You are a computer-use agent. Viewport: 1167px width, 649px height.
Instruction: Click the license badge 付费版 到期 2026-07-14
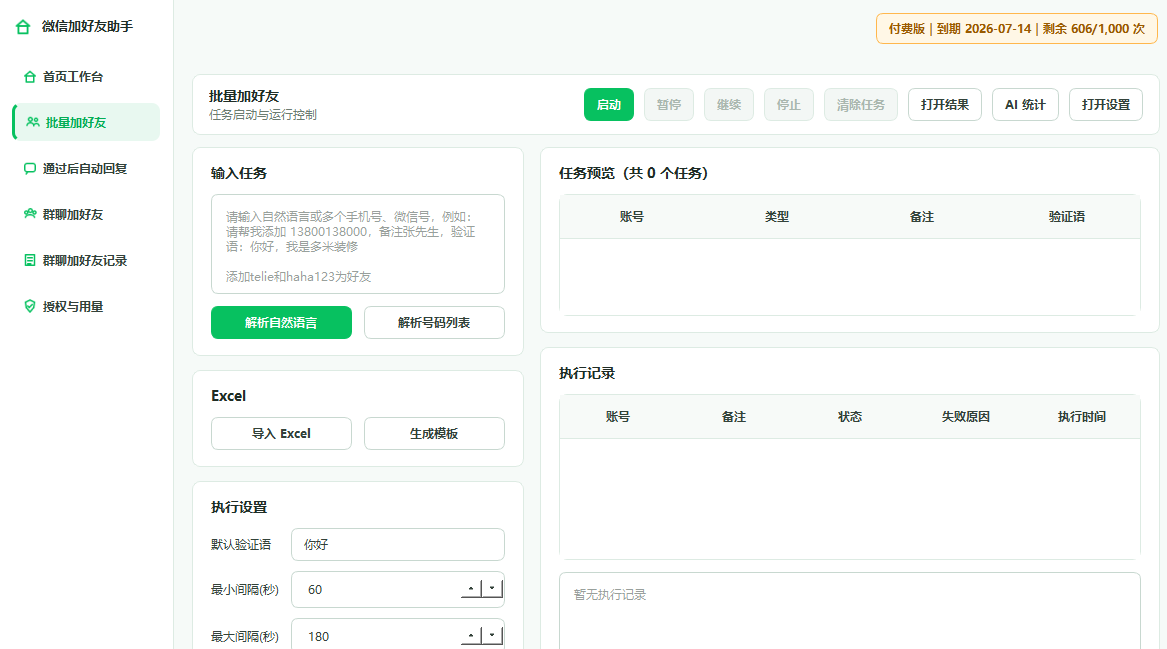tap(1017, 29)
